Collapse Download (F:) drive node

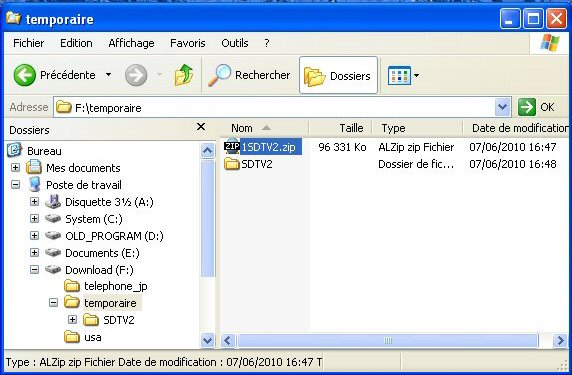pyautogui.click(x=34, y=269)
